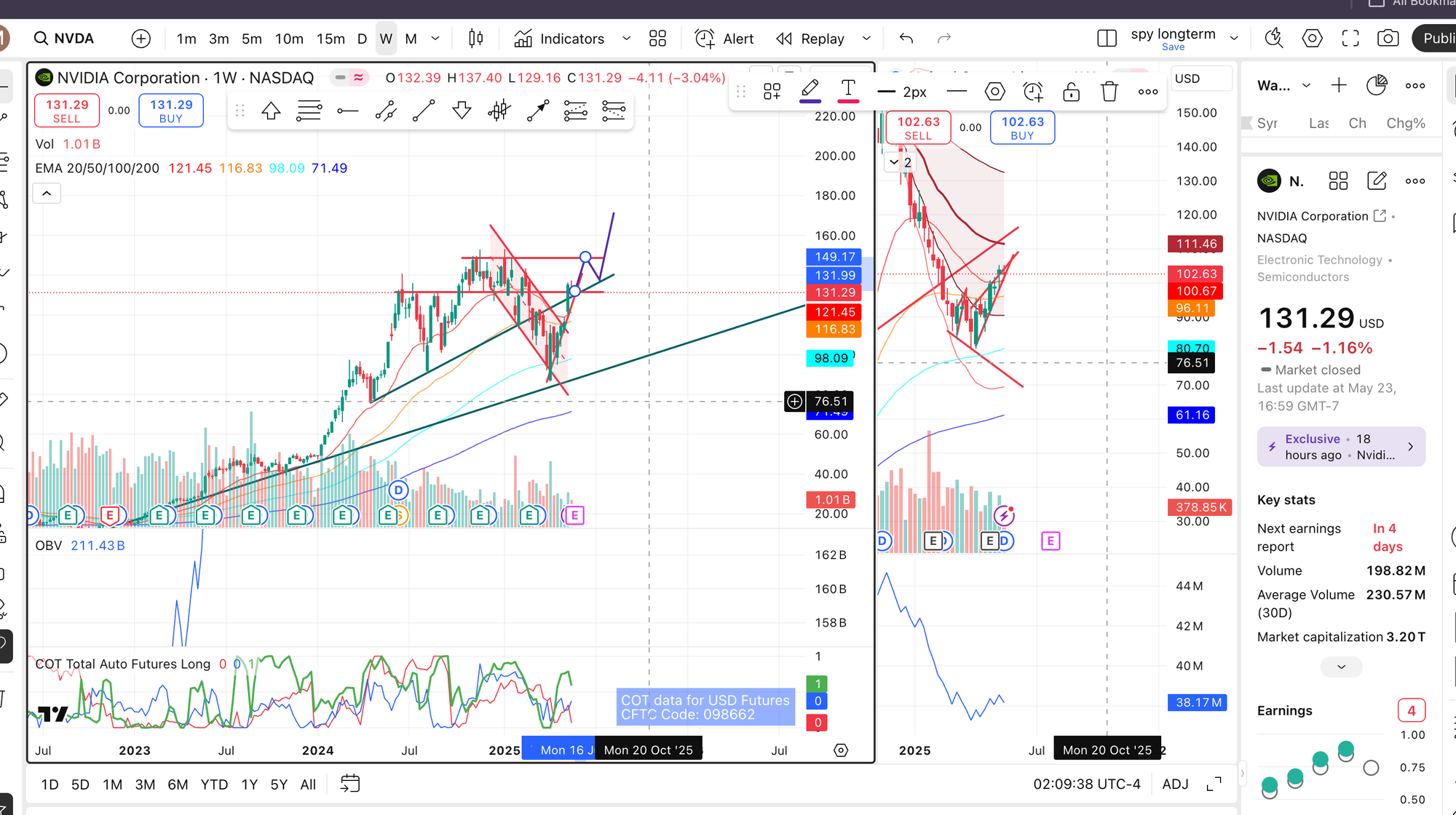Open the candlestick chart type selector

point(475,39)
